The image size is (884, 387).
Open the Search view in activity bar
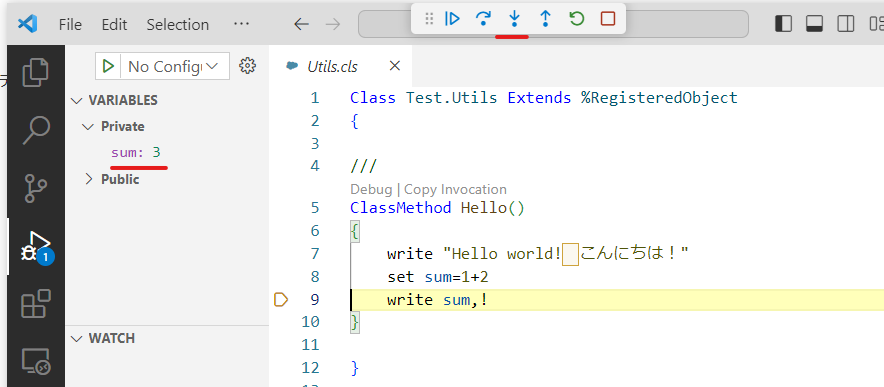click(36, 130)
